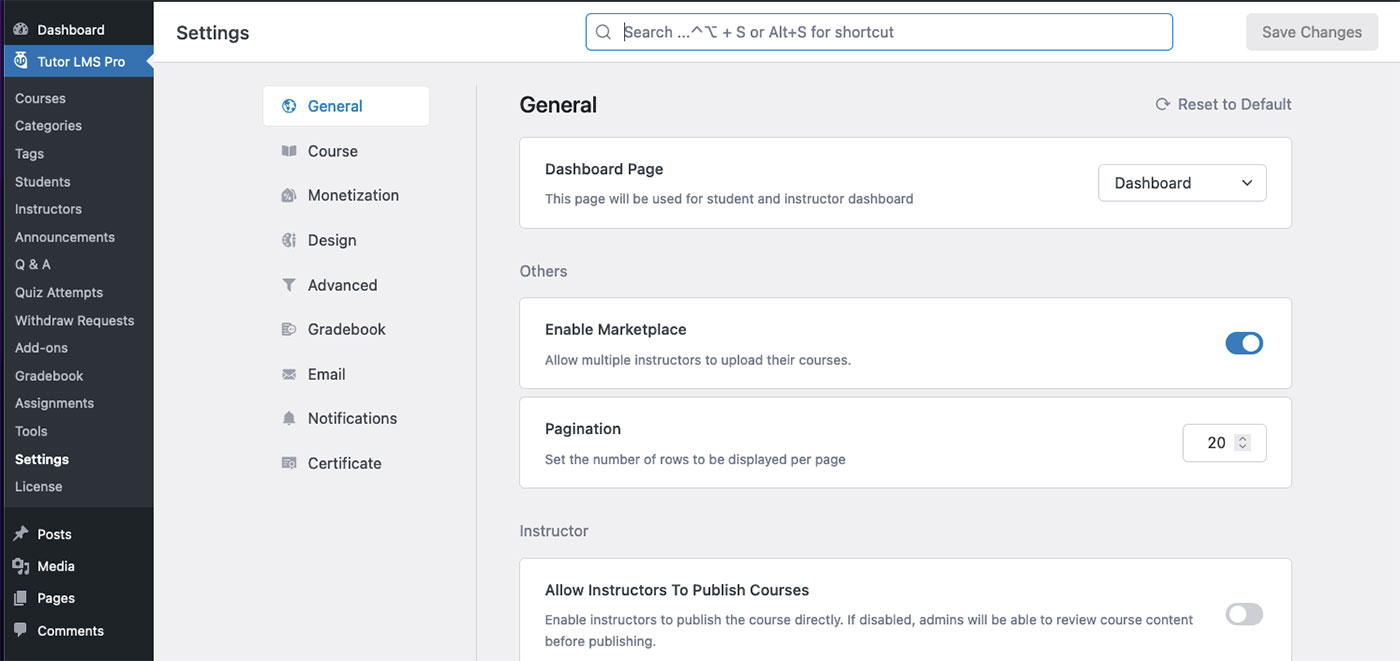Click the Save Changes button
The image size is (1400, 661).
tap(1311, 32)
